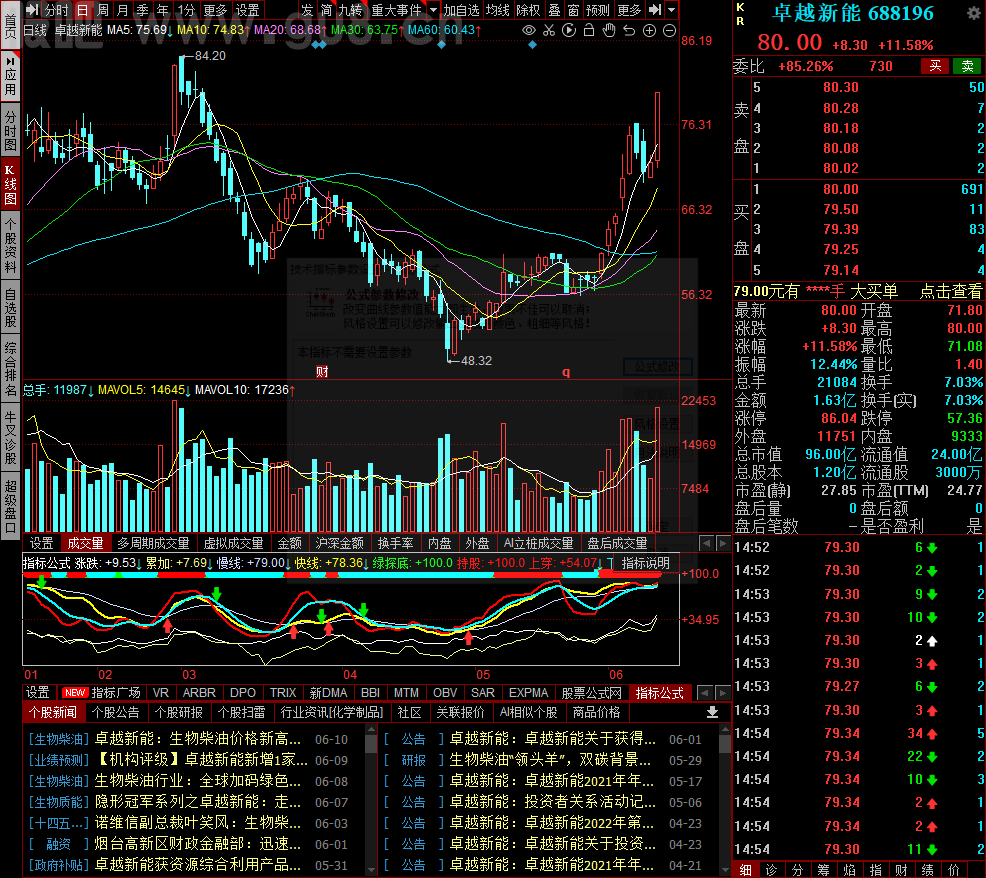This screenshot has width=986, height=878.
Task: Select the 季 quarterly period
Action: click(143, 10)
